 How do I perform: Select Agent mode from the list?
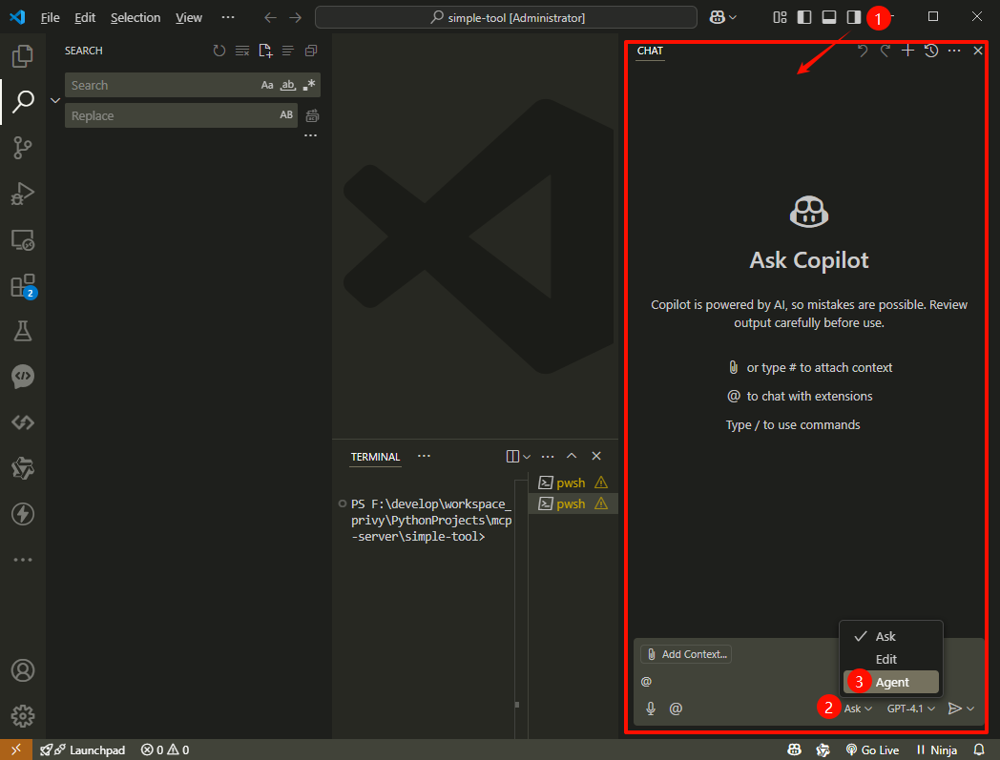click(892, 682)
